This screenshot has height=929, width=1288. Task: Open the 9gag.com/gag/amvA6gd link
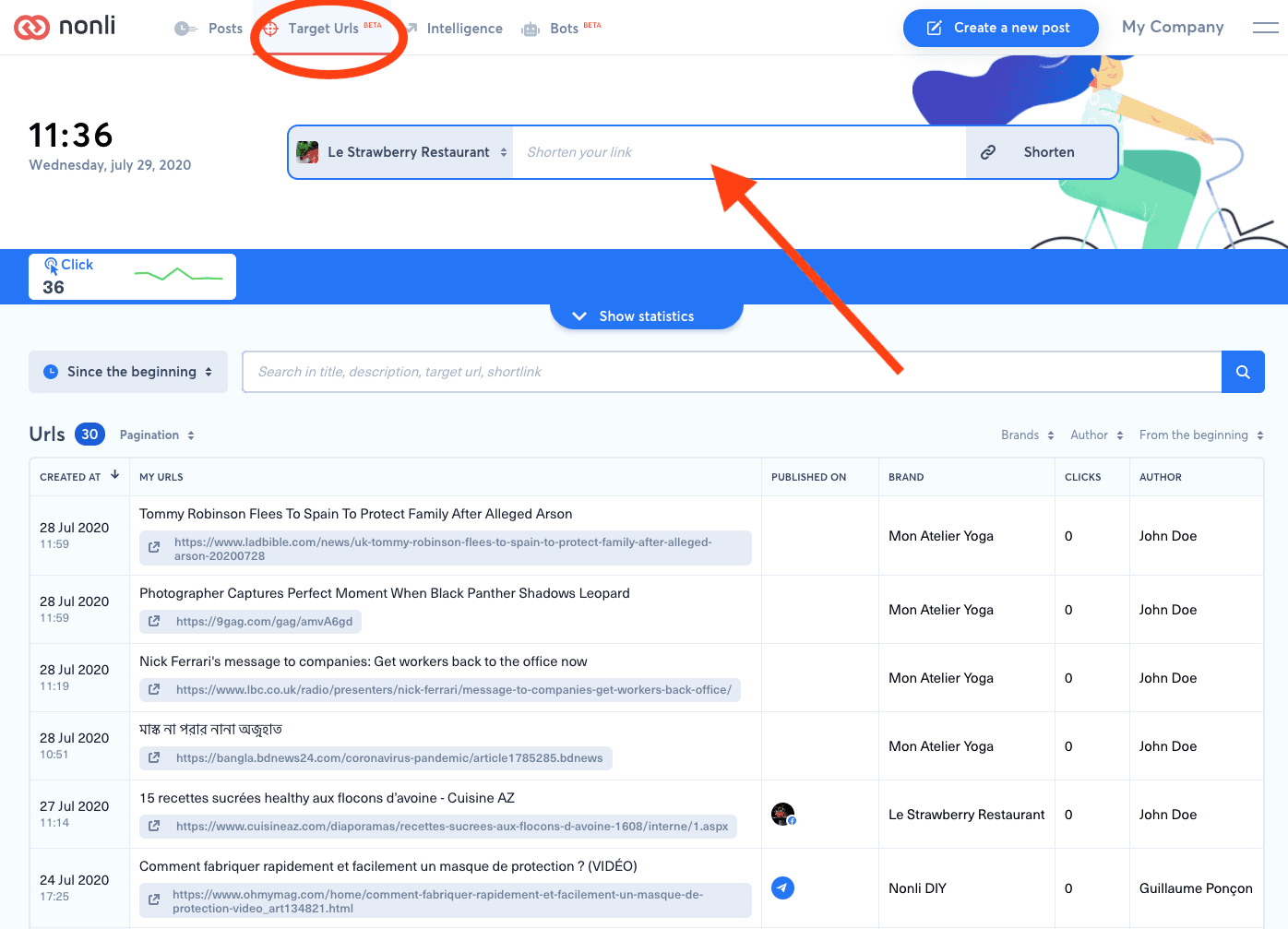(251, 622)
